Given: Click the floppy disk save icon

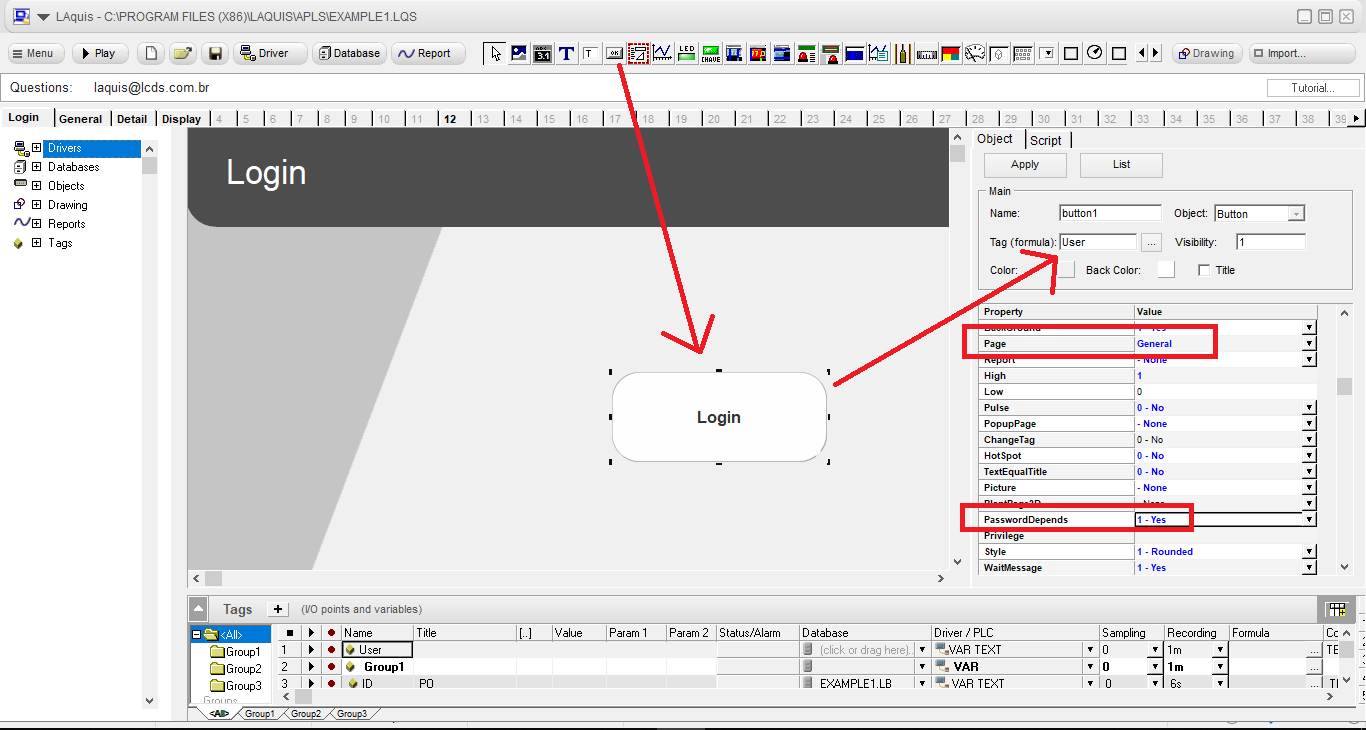Looking at the screenshot, I should [214, 53].
